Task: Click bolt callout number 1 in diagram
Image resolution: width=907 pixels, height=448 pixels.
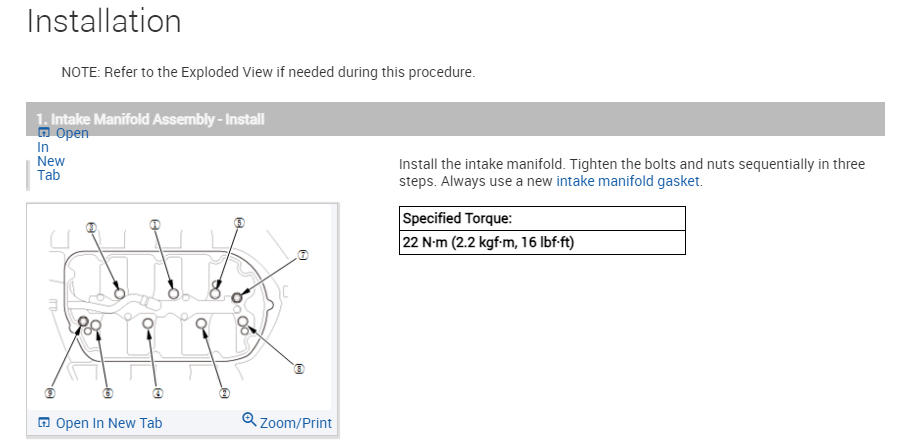Action: click(155, 224)
